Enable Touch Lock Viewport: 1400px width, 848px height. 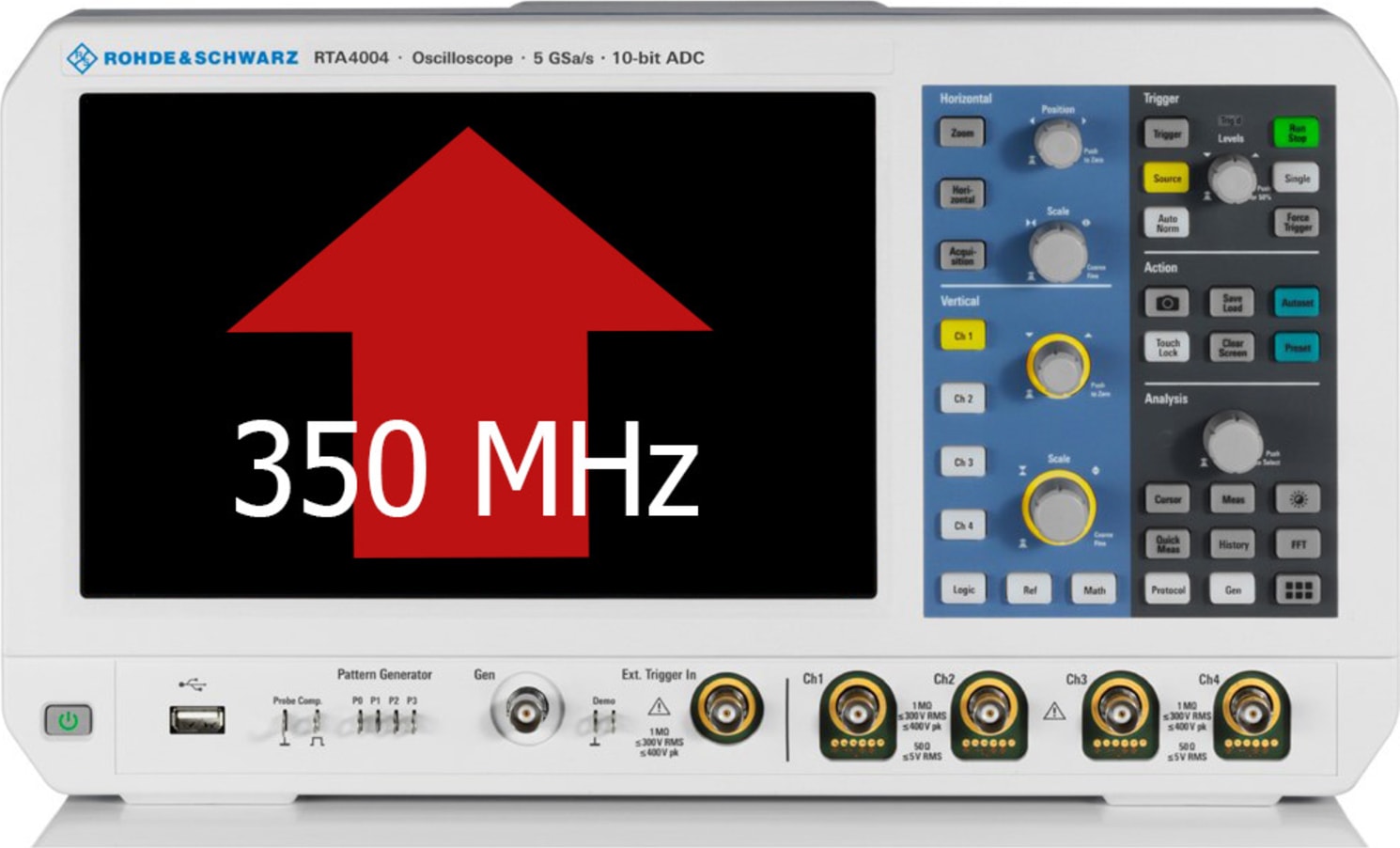click(x=1167, y=345)
